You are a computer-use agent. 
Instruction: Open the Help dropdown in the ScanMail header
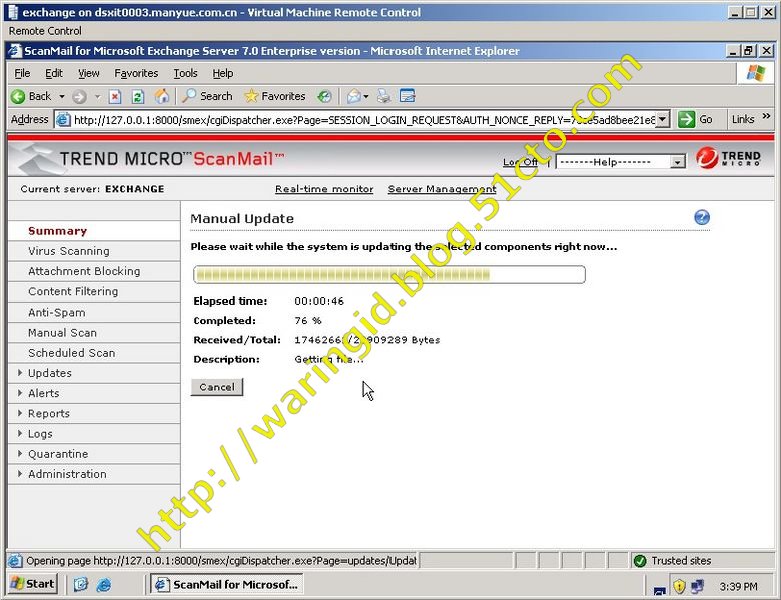coord(620,162)
